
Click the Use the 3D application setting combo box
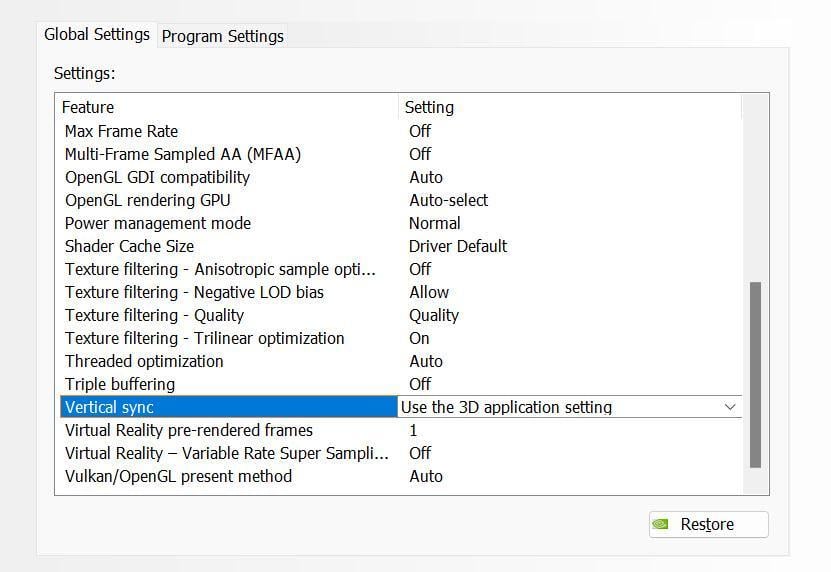(569, 407)
